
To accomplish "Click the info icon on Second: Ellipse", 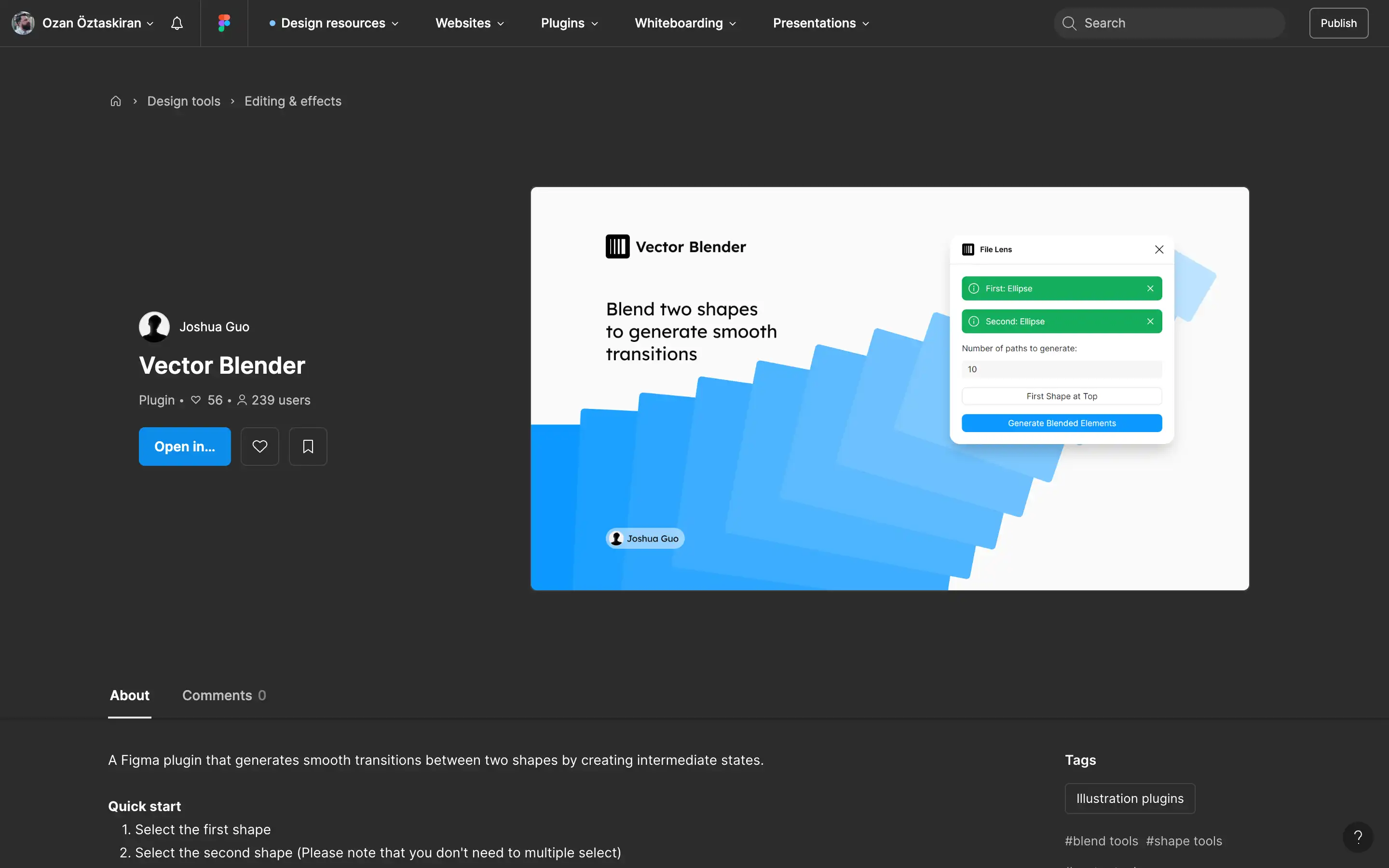I will pos(973,322).
